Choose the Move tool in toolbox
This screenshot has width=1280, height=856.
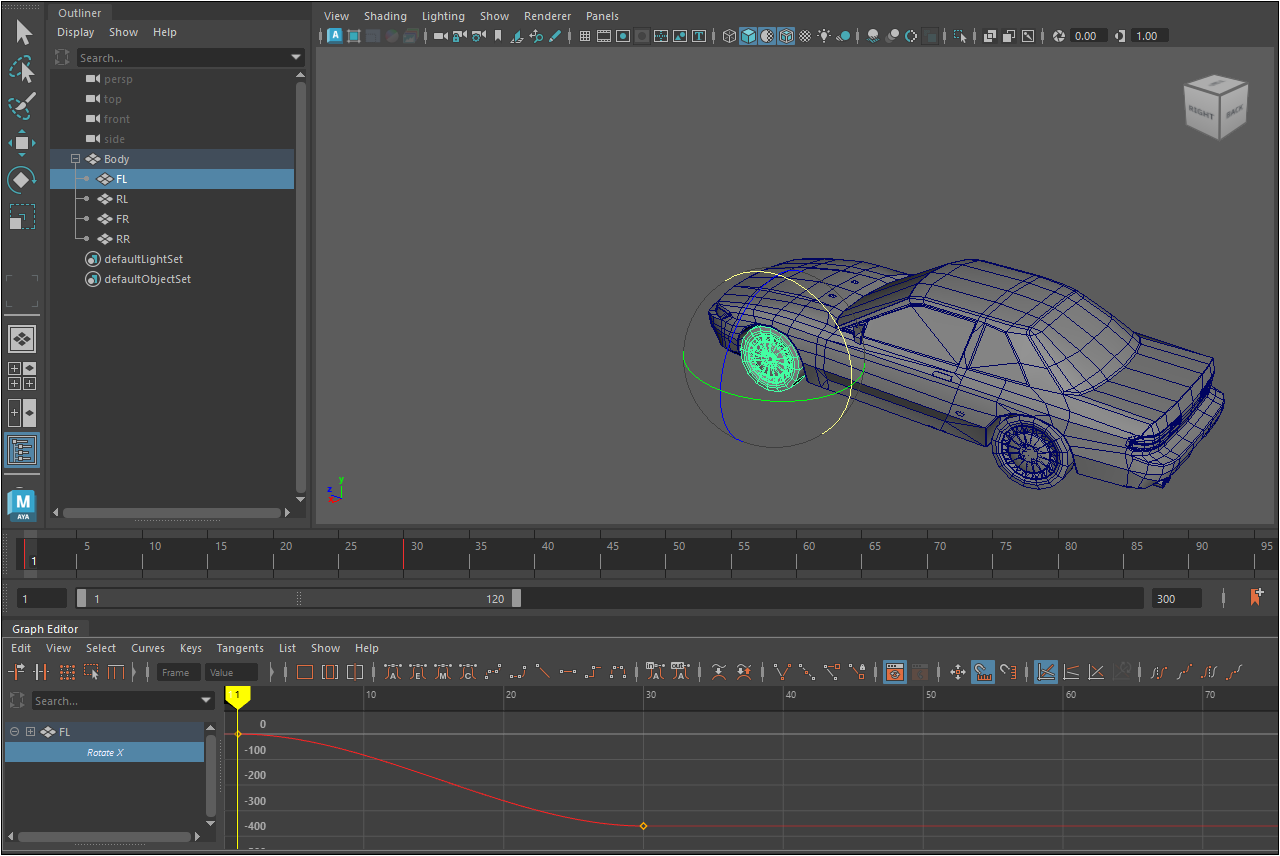coord(22,143)
